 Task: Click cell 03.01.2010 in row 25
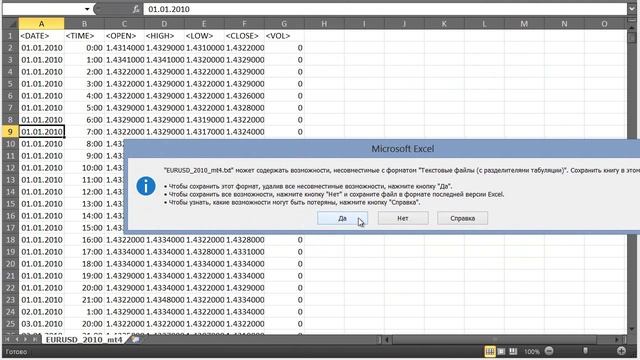click(x=41, y=324)
